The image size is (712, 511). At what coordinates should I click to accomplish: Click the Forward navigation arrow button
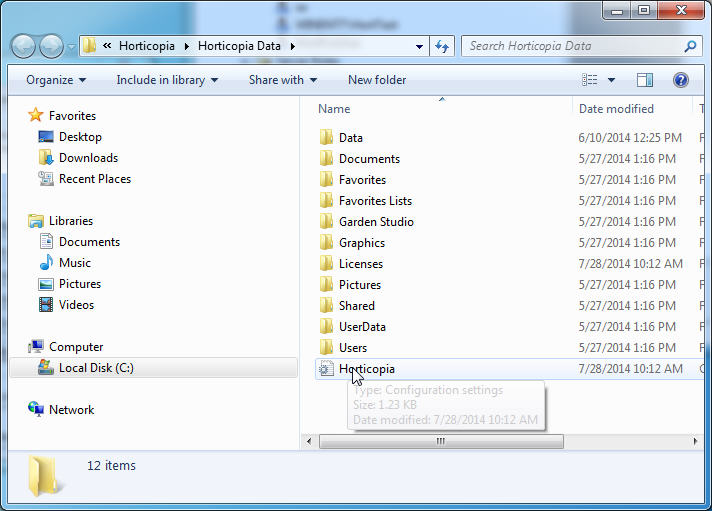coord(51,46)
